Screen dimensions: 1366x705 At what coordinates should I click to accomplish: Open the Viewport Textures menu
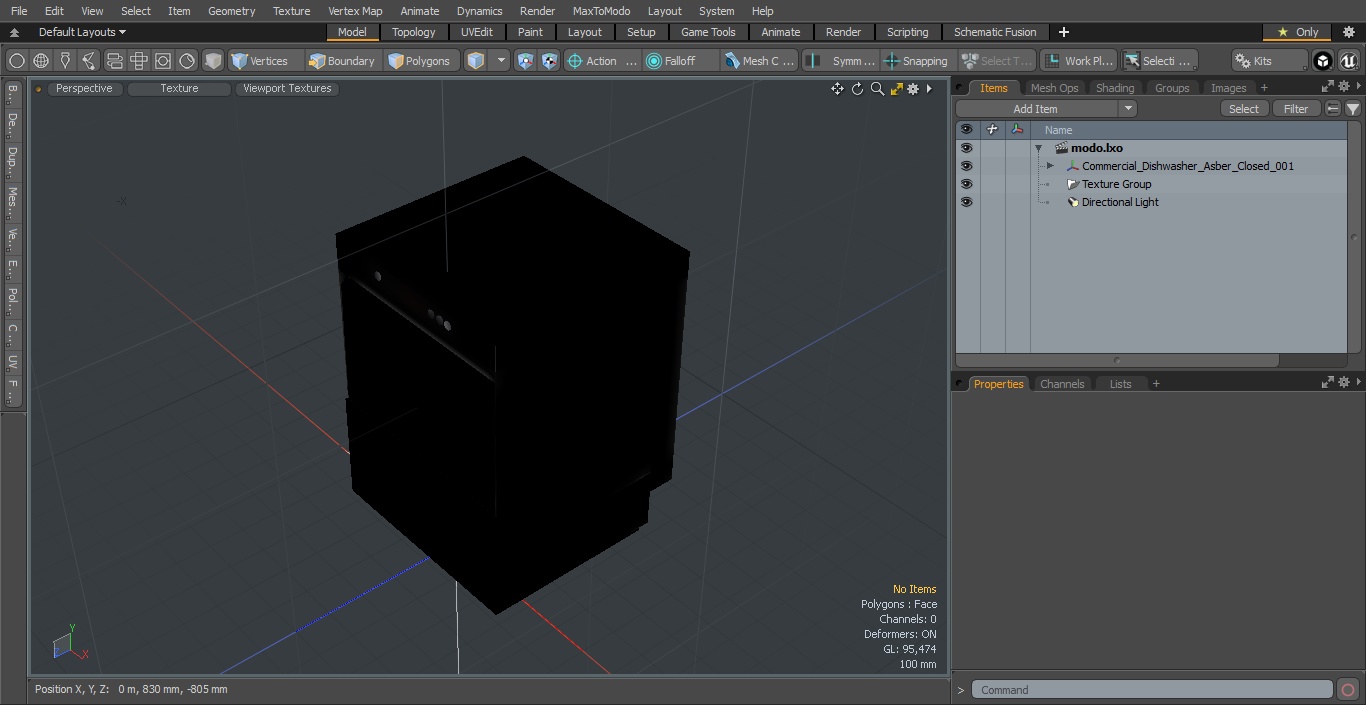point(287,88)
